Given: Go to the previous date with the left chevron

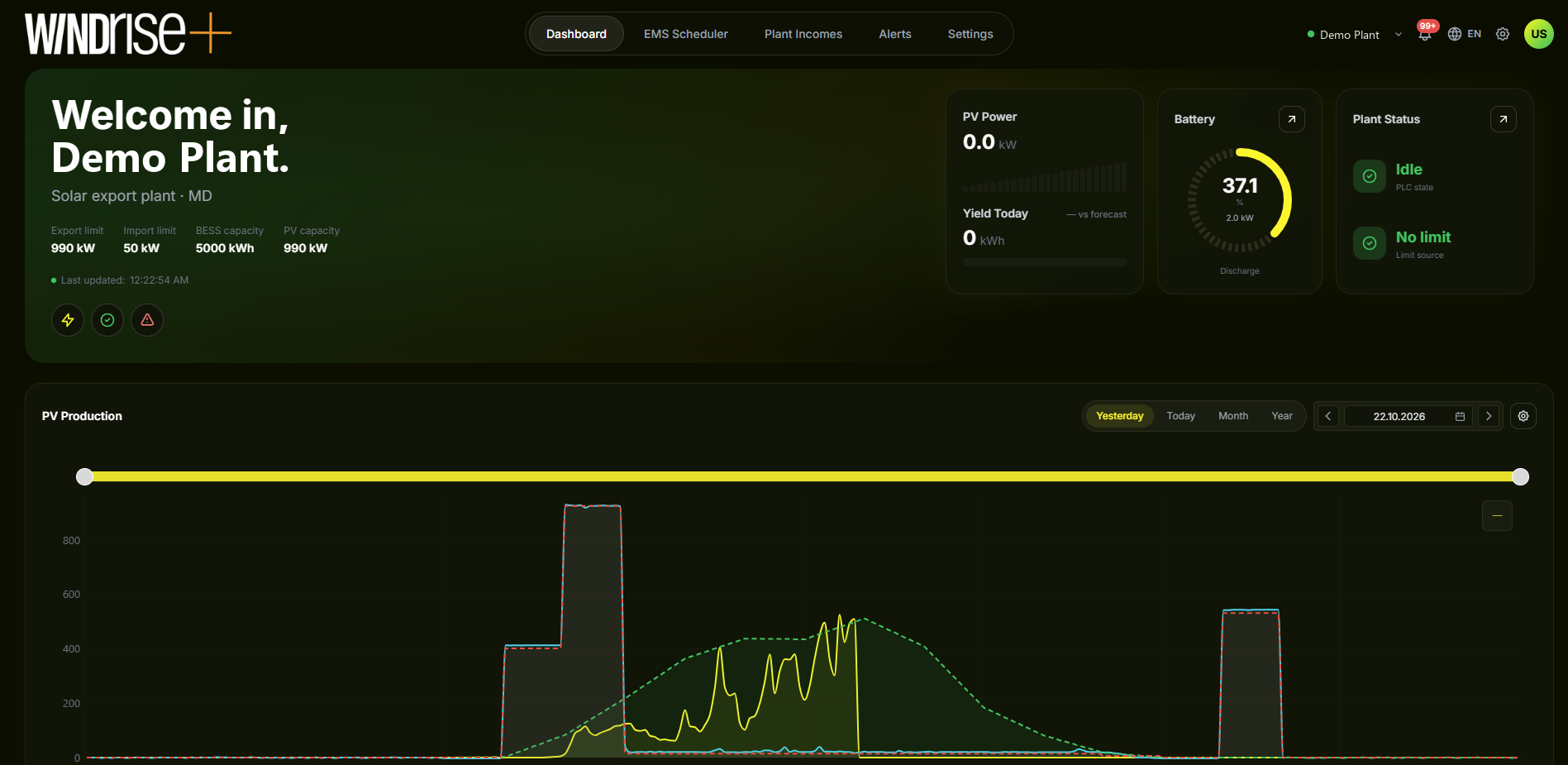Looking at the screenshot, I should click(1327, 416).
